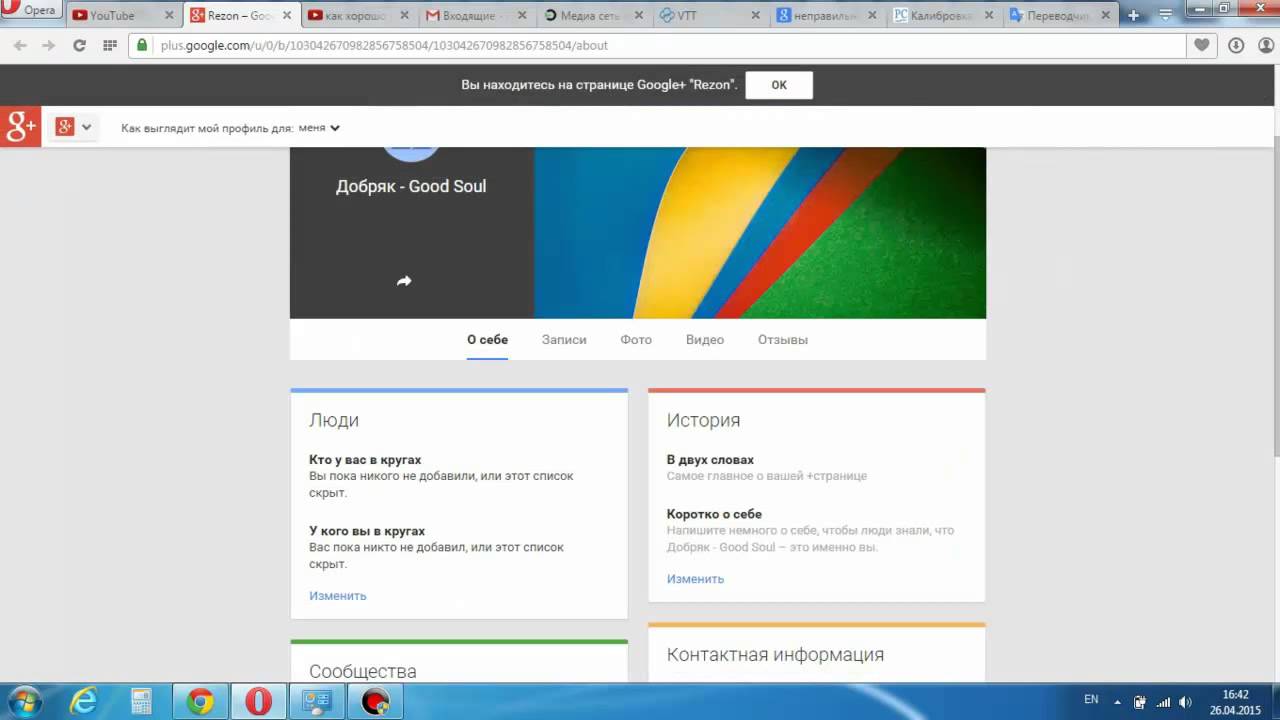
Task: Close the Gmail 'Входящие' tab
Action: coord(520,15)
